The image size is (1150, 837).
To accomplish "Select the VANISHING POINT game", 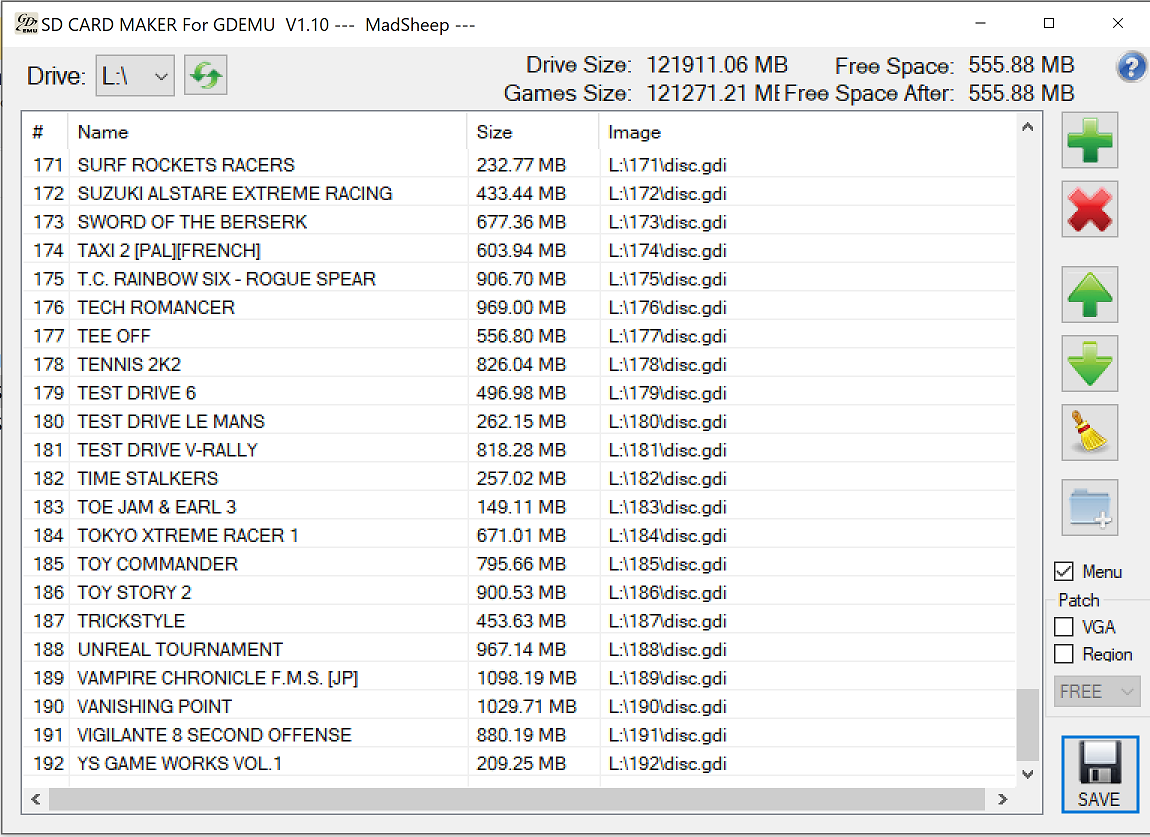I will pos(519,706).
